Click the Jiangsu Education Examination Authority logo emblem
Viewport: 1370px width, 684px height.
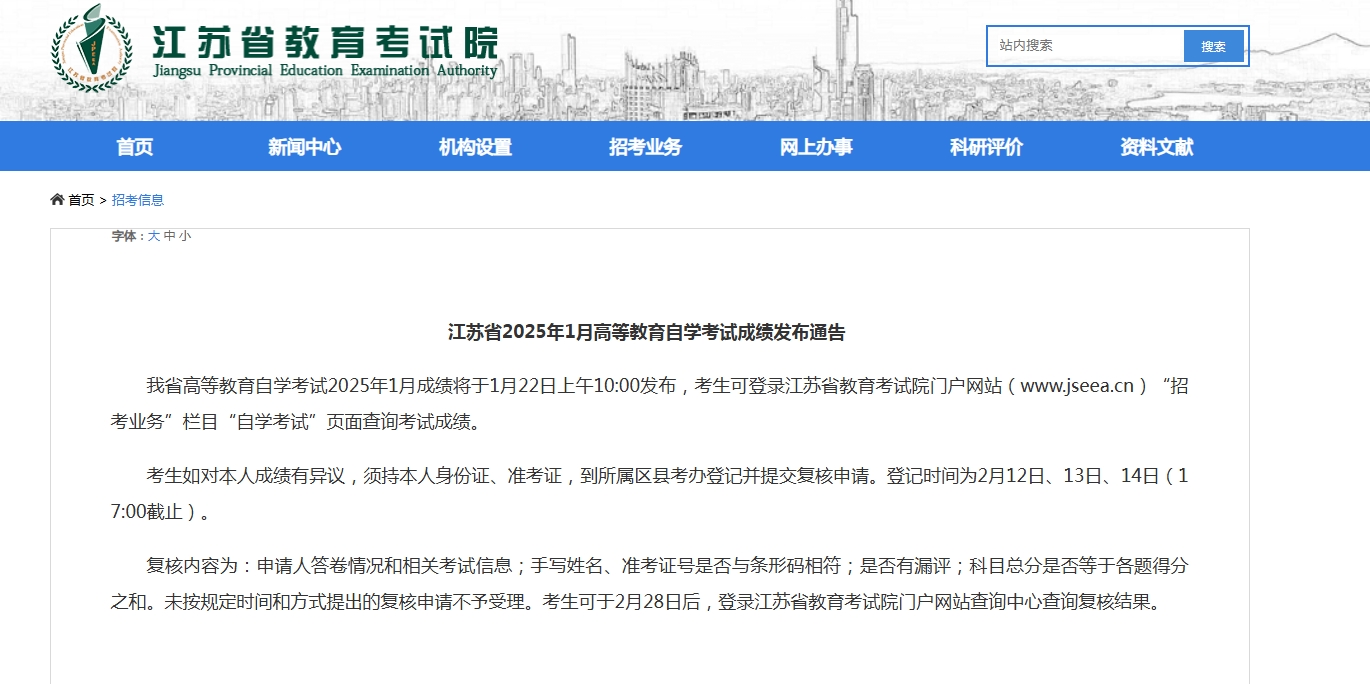pos(92,48)
